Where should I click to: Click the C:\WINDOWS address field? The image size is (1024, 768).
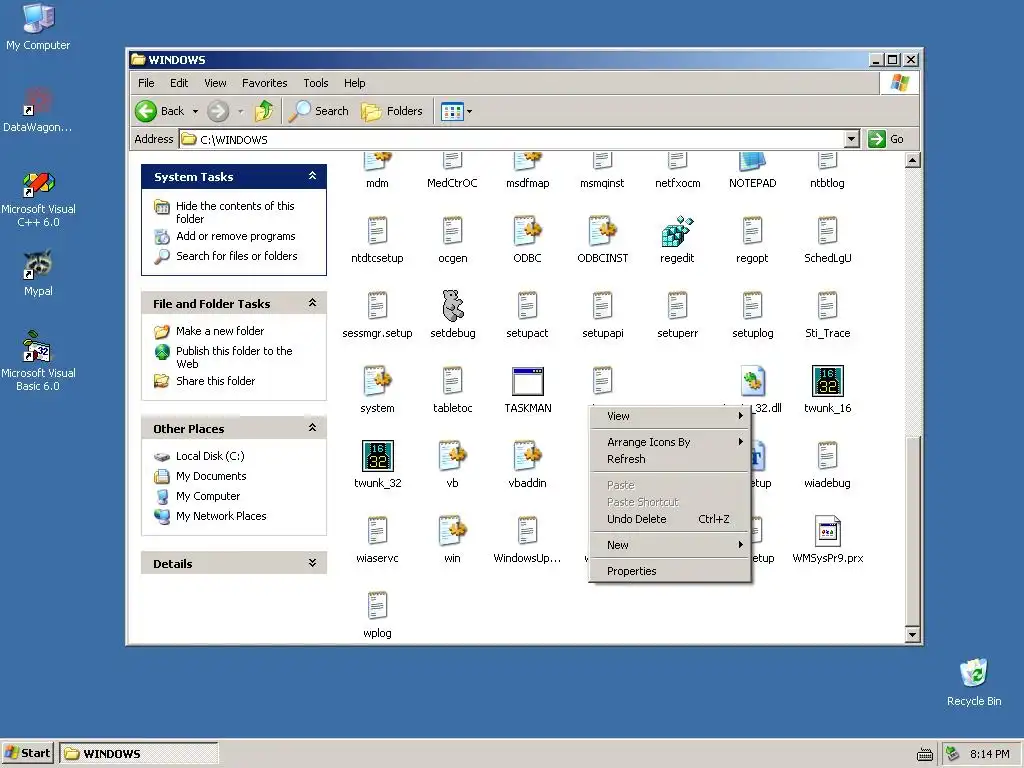pyautogui.click(x=511, y=139)
